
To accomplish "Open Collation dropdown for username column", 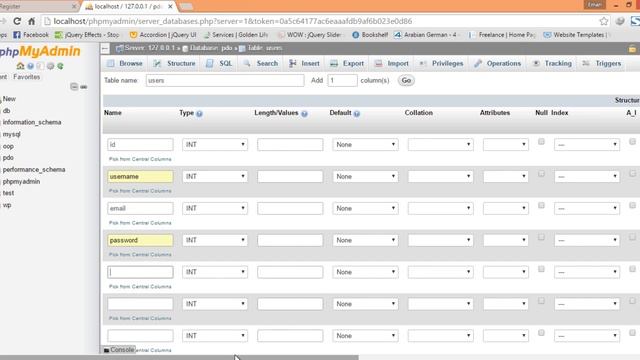I will (440, 176).
